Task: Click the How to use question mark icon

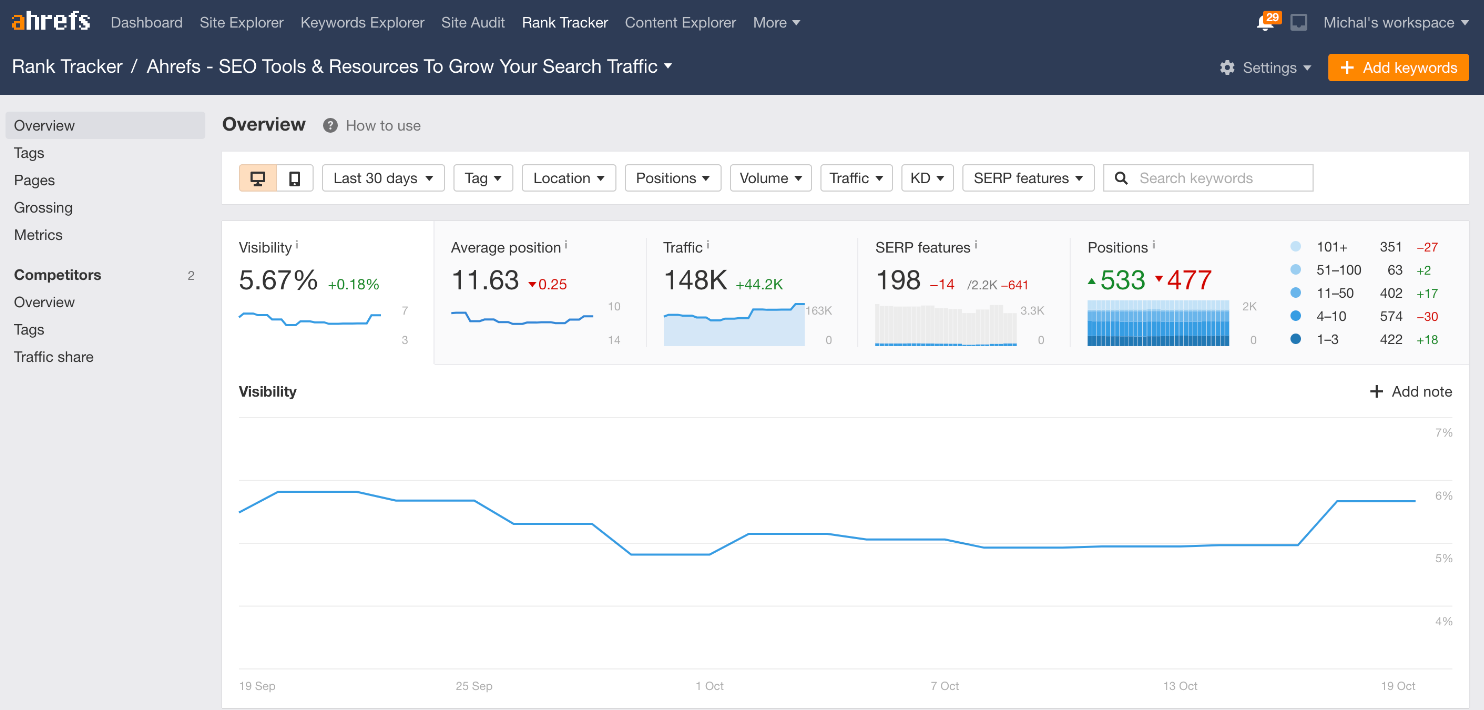Action: coord(330,126)
